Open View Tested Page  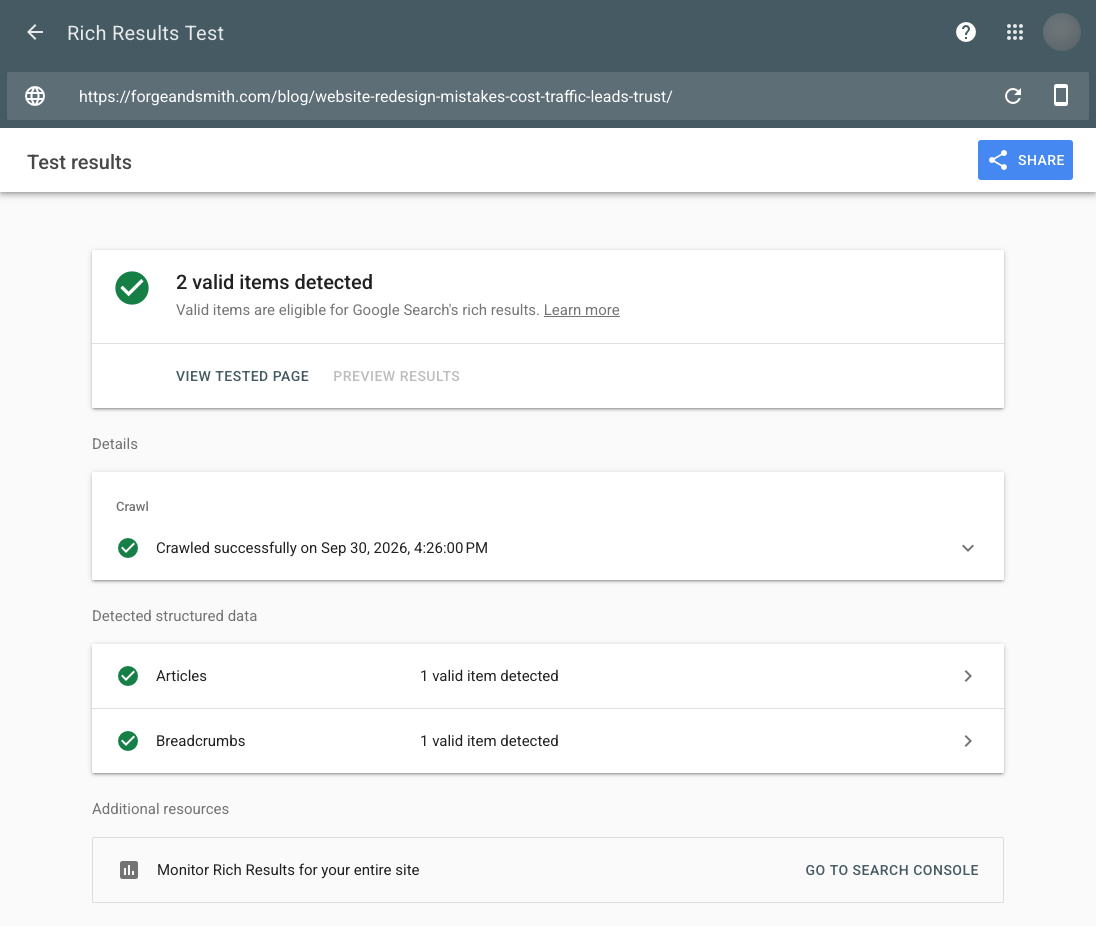[x=242, y=376]
